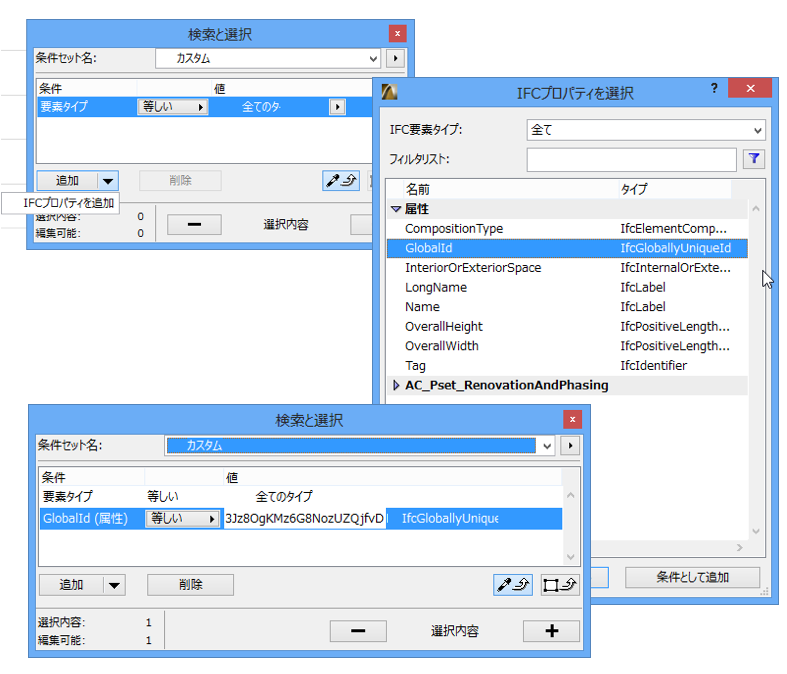Select the Name property row

point(567,307)
